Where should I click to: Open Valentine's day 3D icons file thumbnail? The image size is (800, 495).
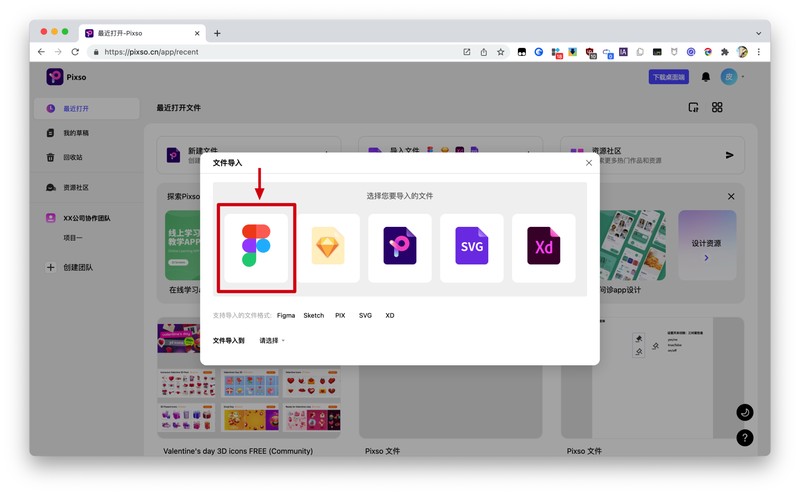point(248,379)
